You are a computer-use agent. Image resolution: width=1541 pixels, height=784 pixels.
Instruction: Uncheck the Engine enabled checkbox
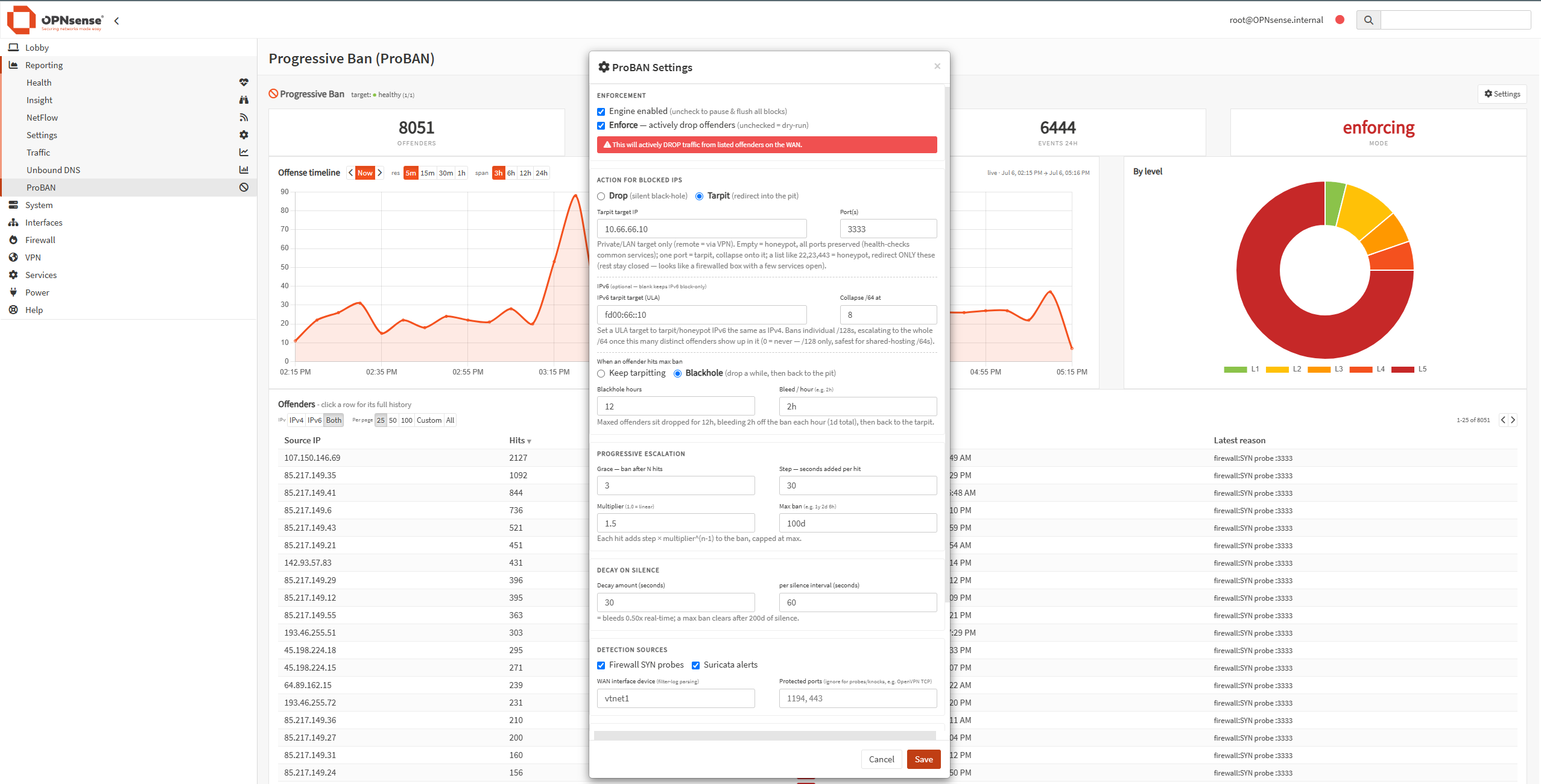coord(601,112)
